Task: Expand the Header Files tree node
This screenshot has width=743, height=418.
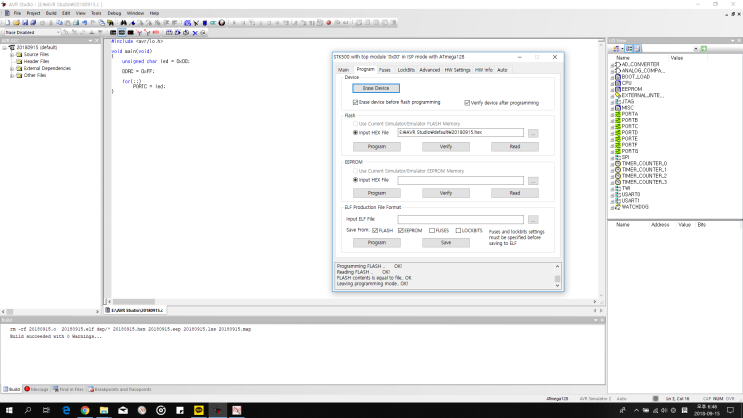Action: coord(12,61)
